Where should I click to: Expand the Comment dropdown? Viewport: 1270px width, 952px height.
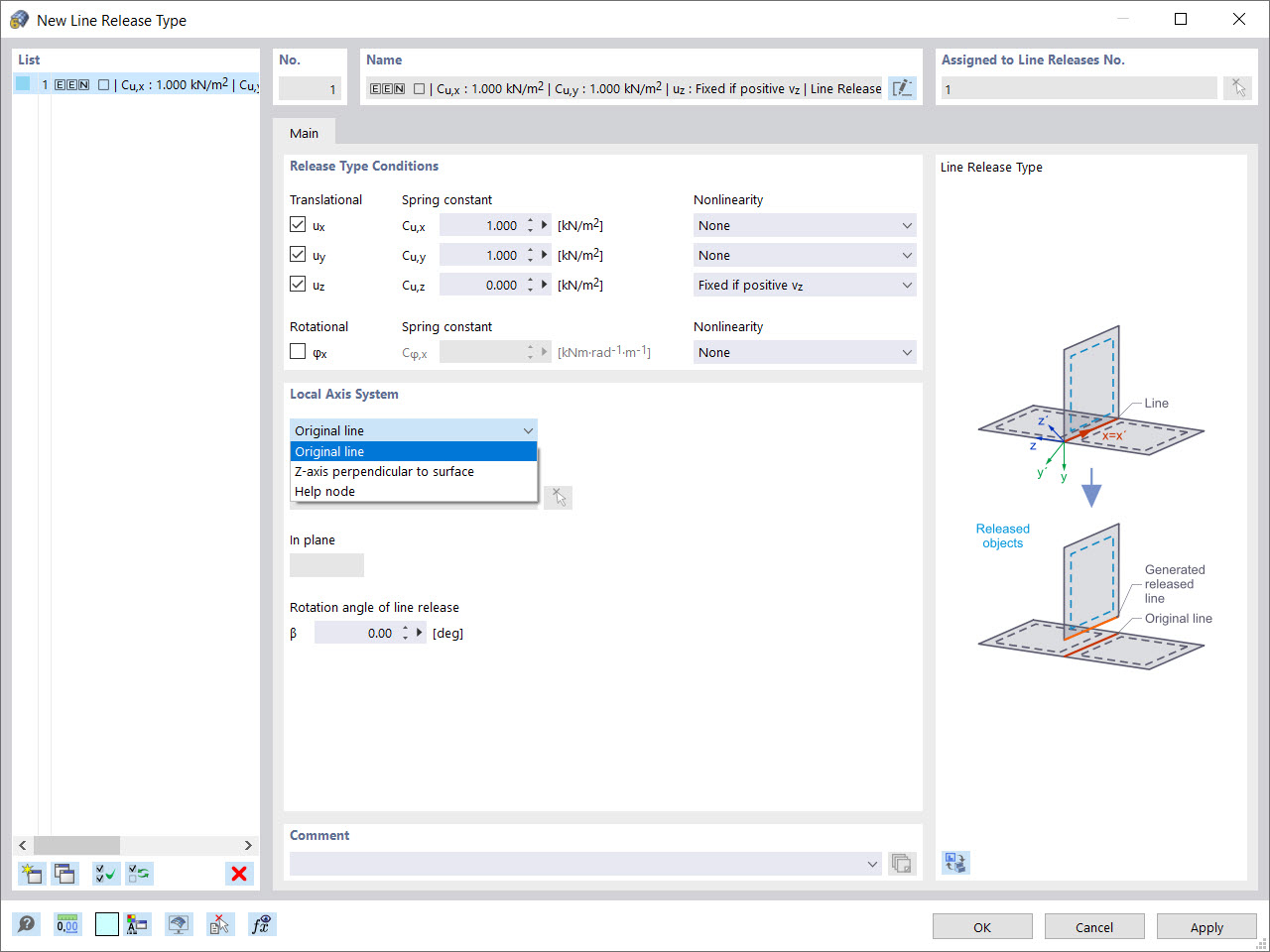point(871,863)
